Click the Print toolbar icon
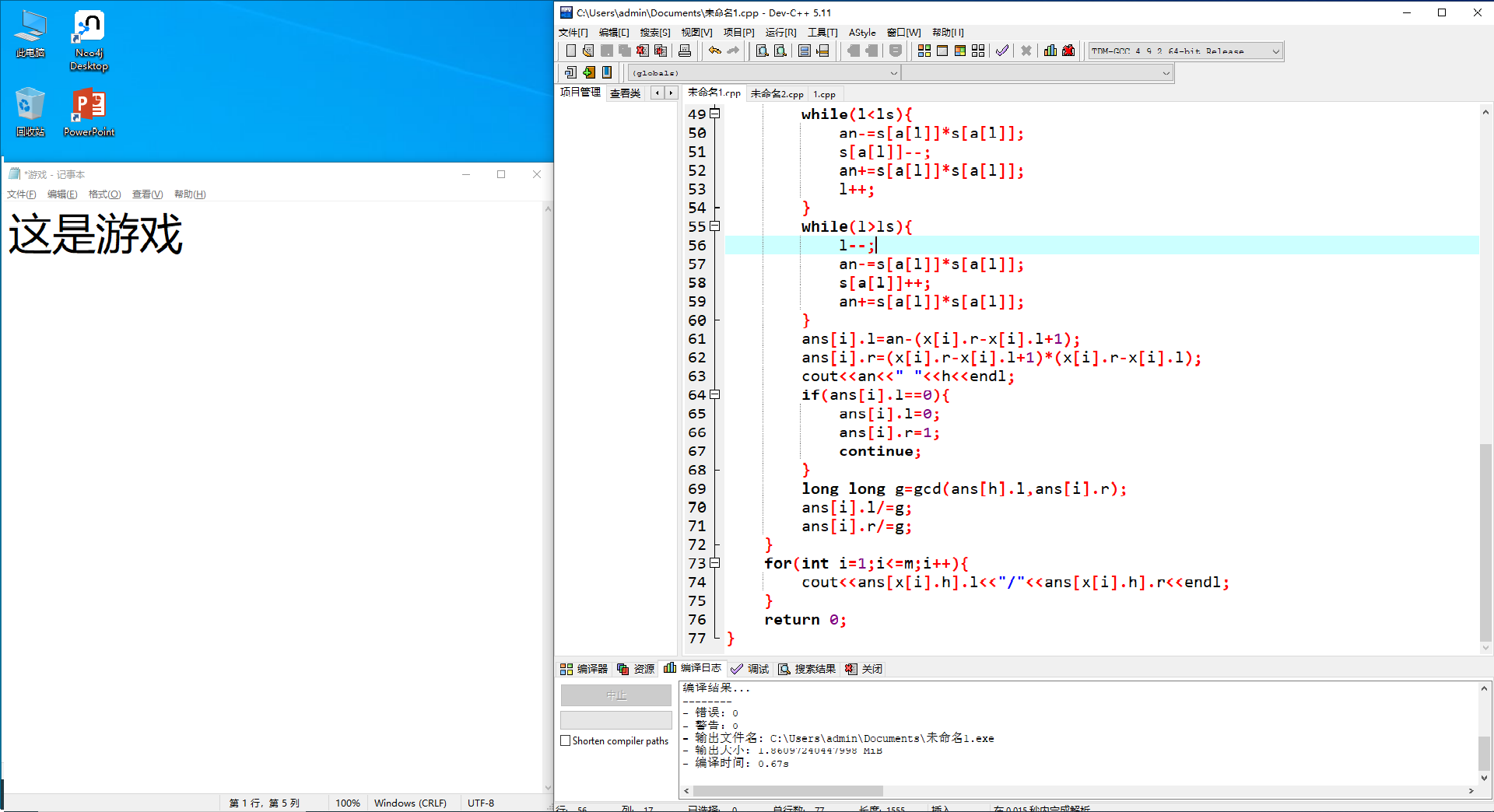 (x=685, y=51)
